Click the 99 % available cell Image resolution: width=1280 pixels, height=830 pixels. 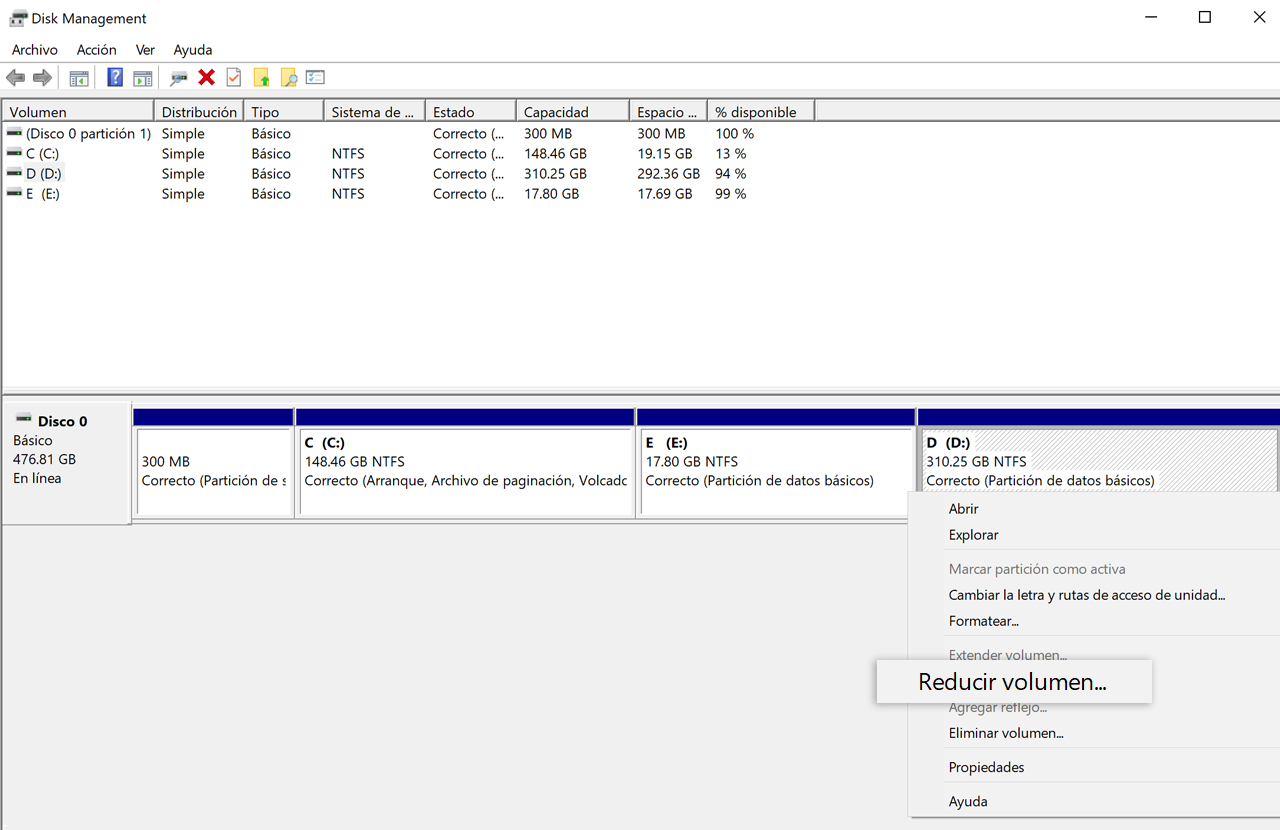(731, 193)
